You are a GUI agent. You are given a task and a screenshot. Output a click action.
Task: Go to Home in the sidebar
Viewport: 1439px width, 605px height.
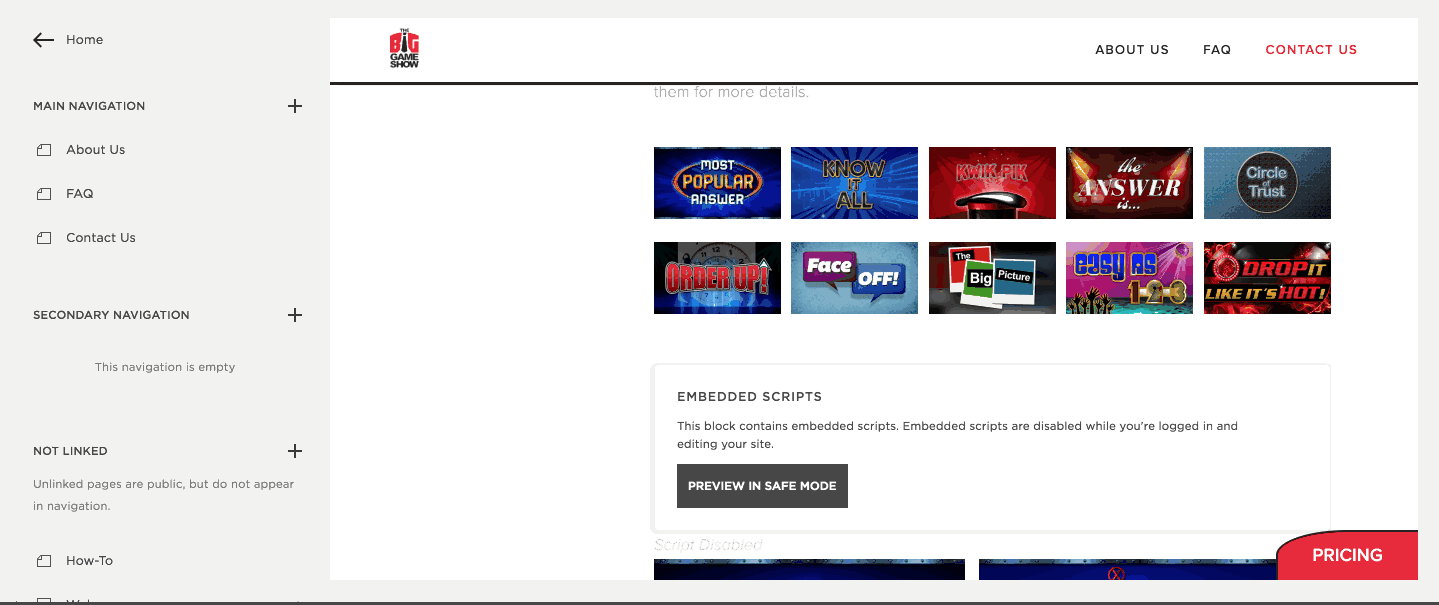85,40
